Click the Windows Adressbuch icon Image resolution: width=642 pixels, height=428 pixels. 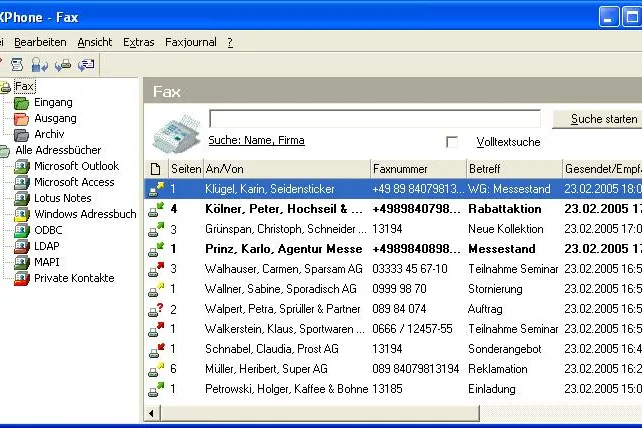coord(22,215)
